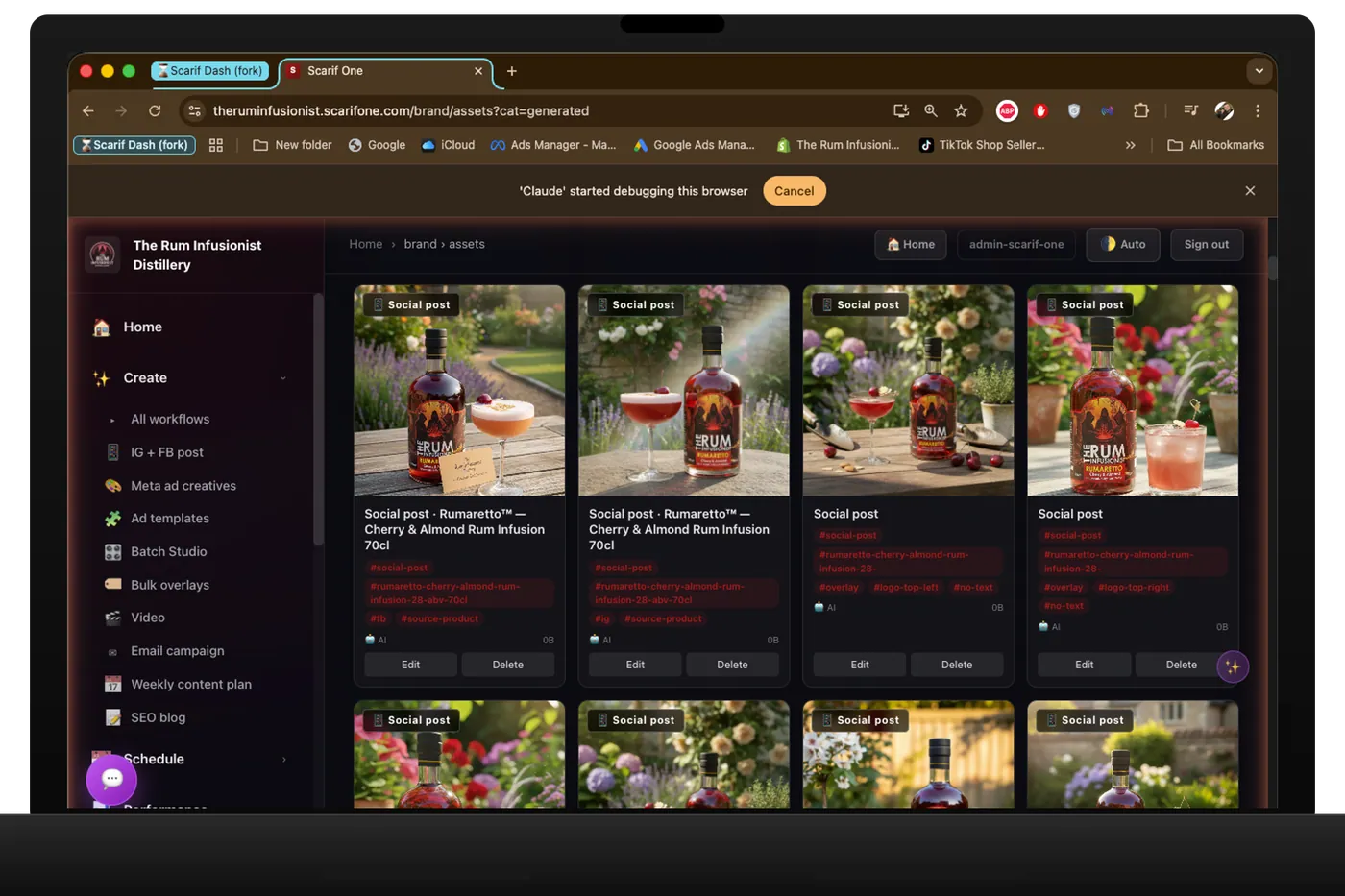Toggle the Auto theme mode button

pos(1123,244)
